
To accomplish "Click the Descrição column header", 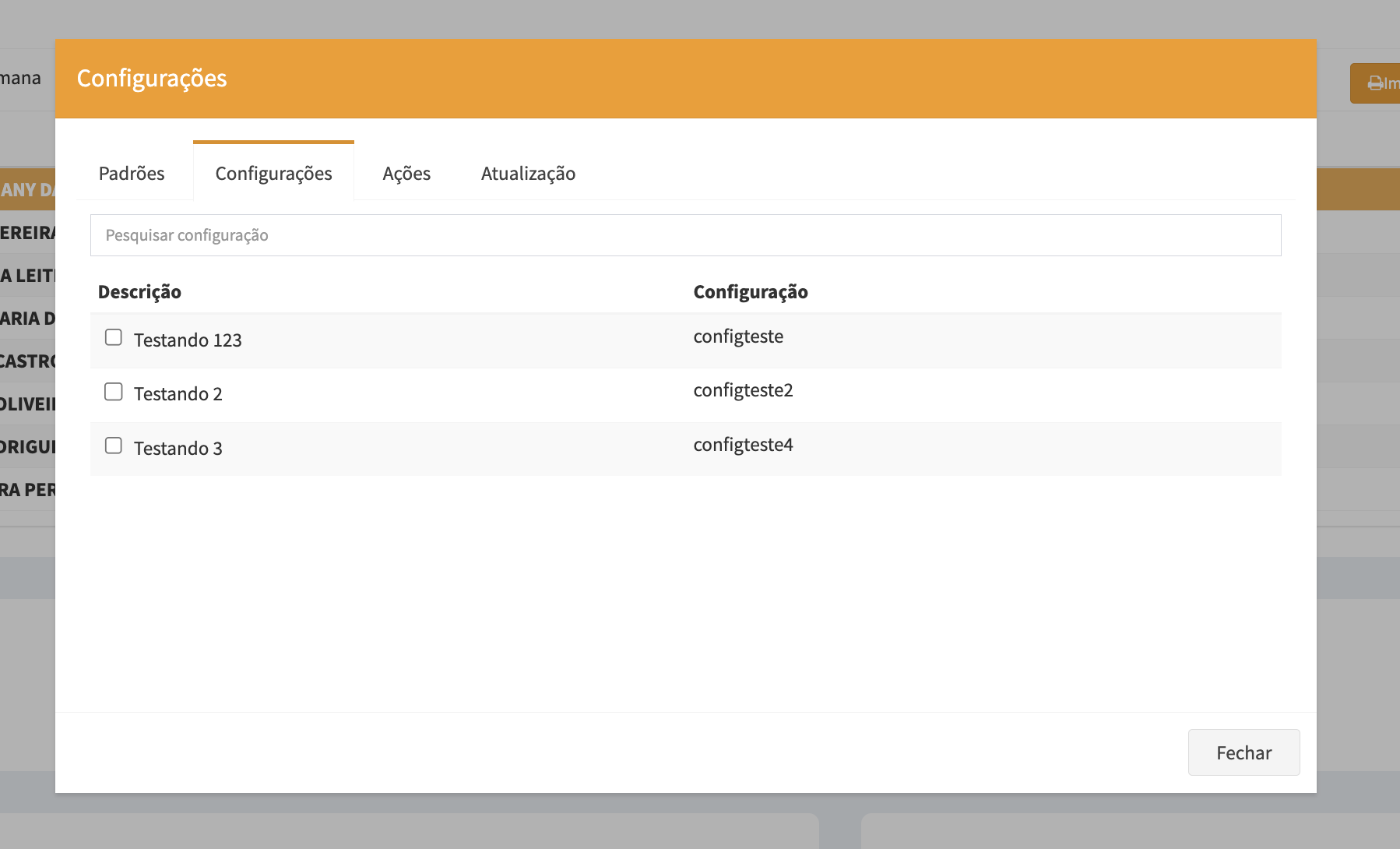I will pos(139,292).
